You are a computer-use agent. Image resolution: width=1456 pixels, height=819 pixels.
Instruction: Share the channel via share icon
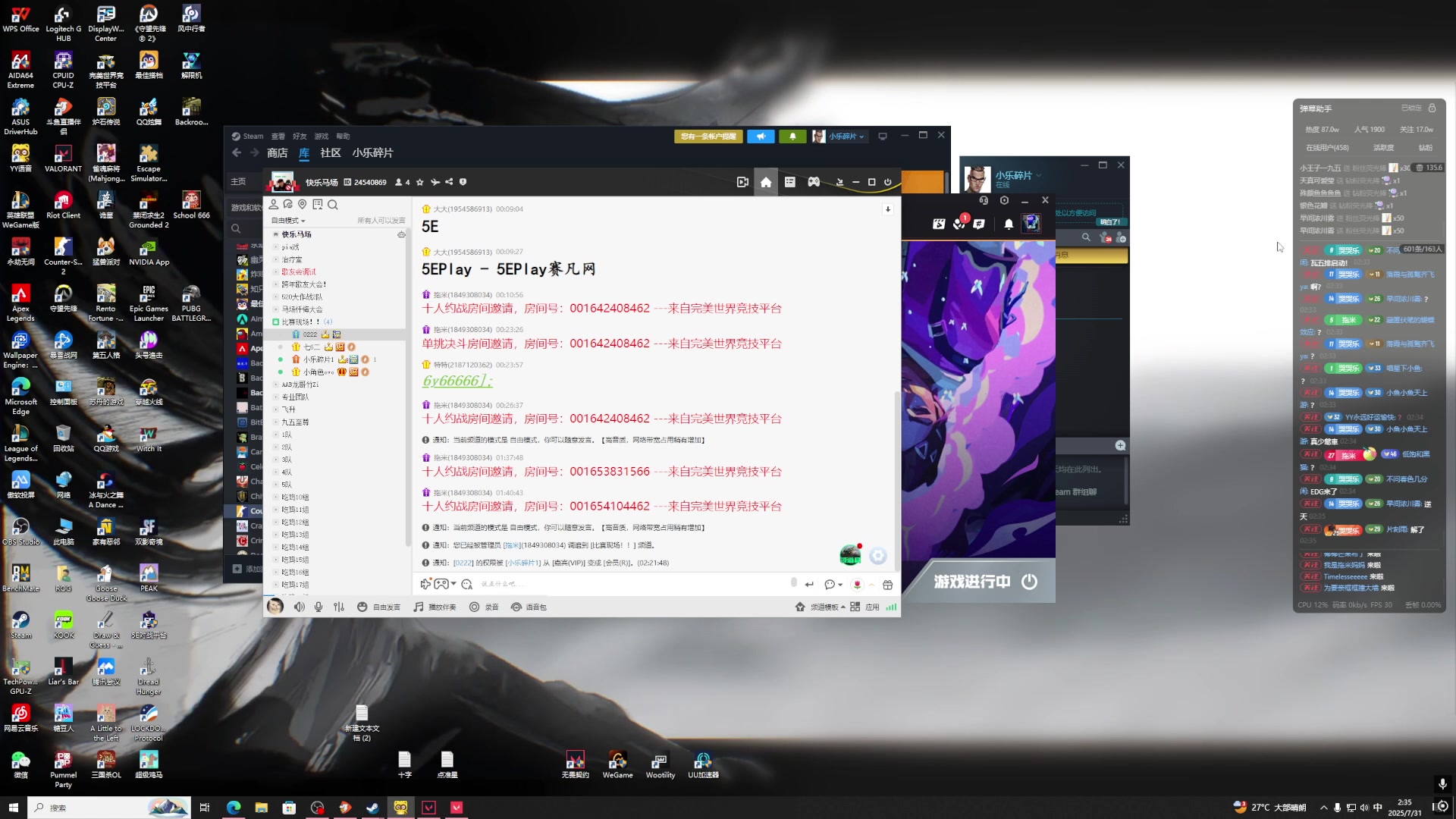coord(449,182)
